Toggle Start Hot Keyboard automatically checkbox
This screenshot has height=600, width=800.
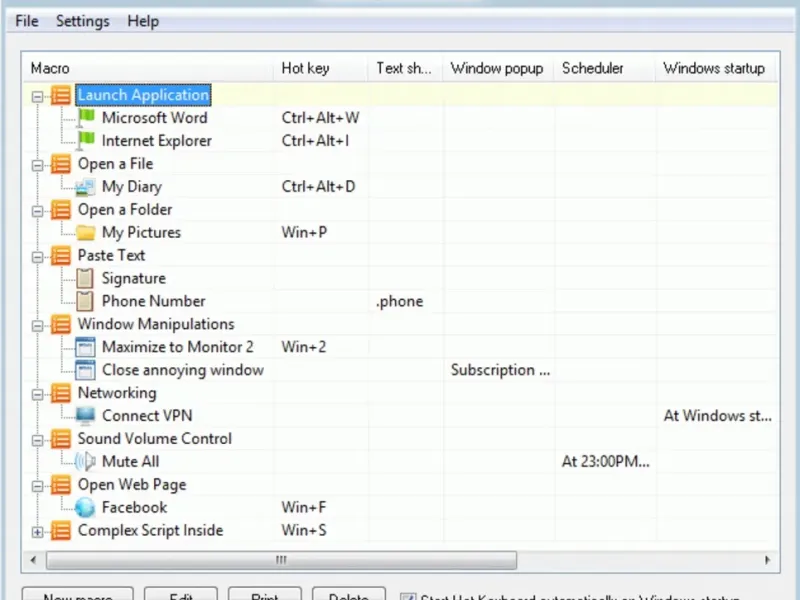point(408,596)
